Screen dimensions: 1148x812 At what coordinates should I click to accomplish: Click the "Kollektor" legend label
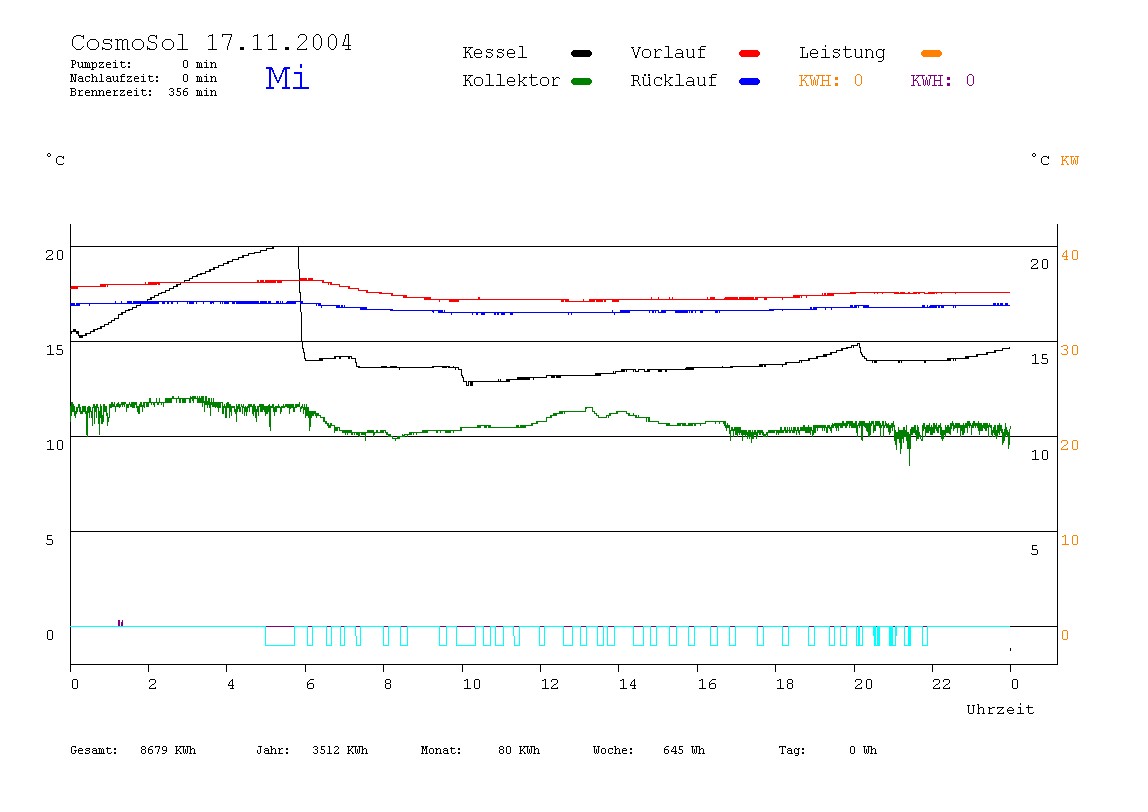click(511, 81)
